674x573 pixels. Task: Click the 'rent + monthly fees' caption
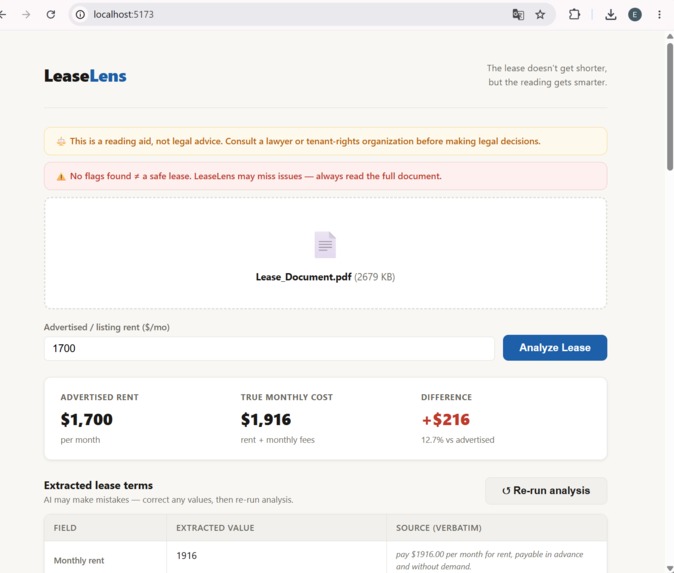[277, 440]
